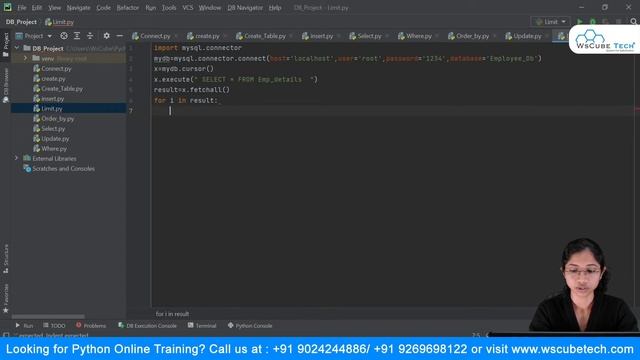Click the PyCharm application logo icon

(x=7, y=7)
